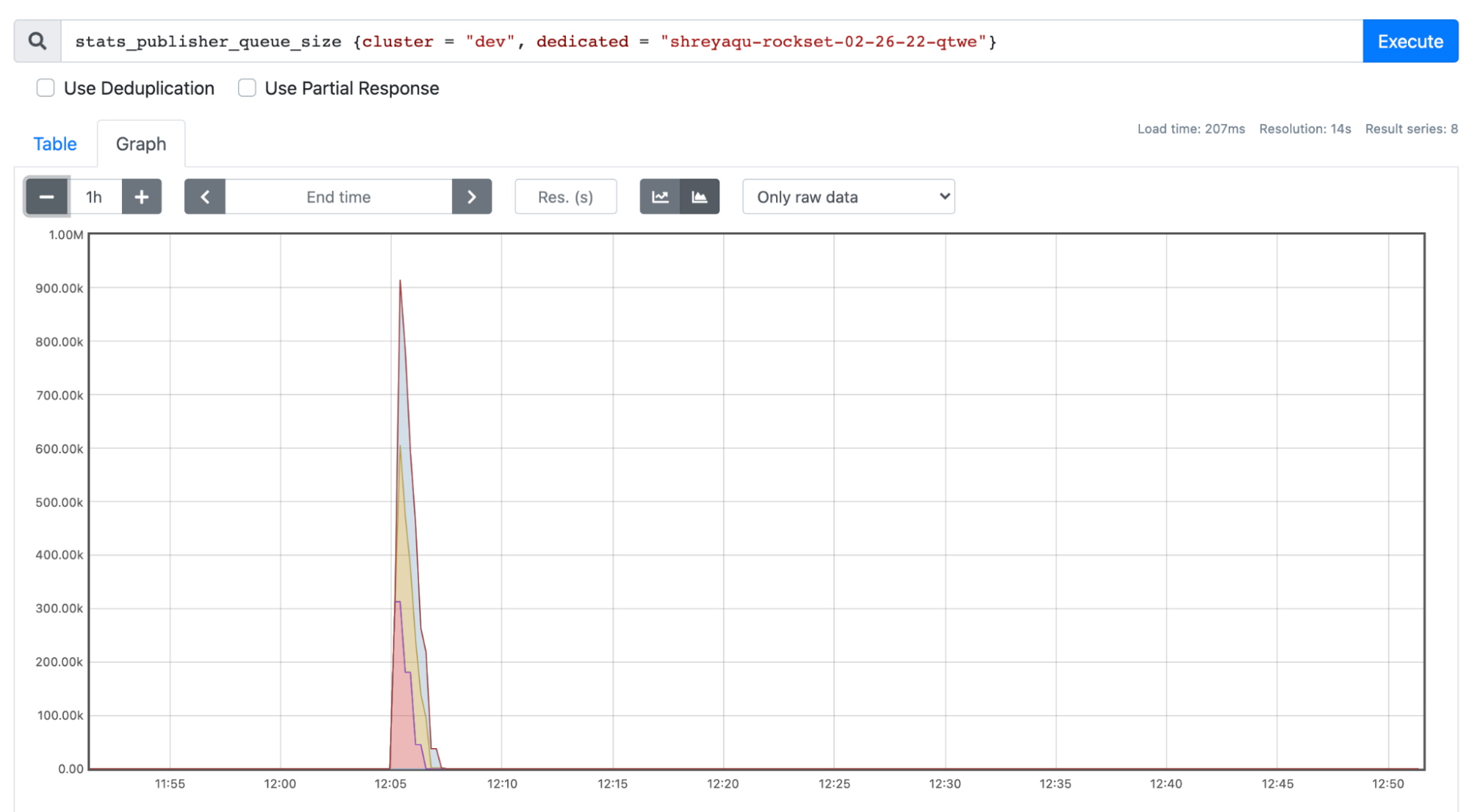Enable Use Deduplication checkbox
The width and height of the screenshot is (1469, 812).
click(x=46, y=88)
